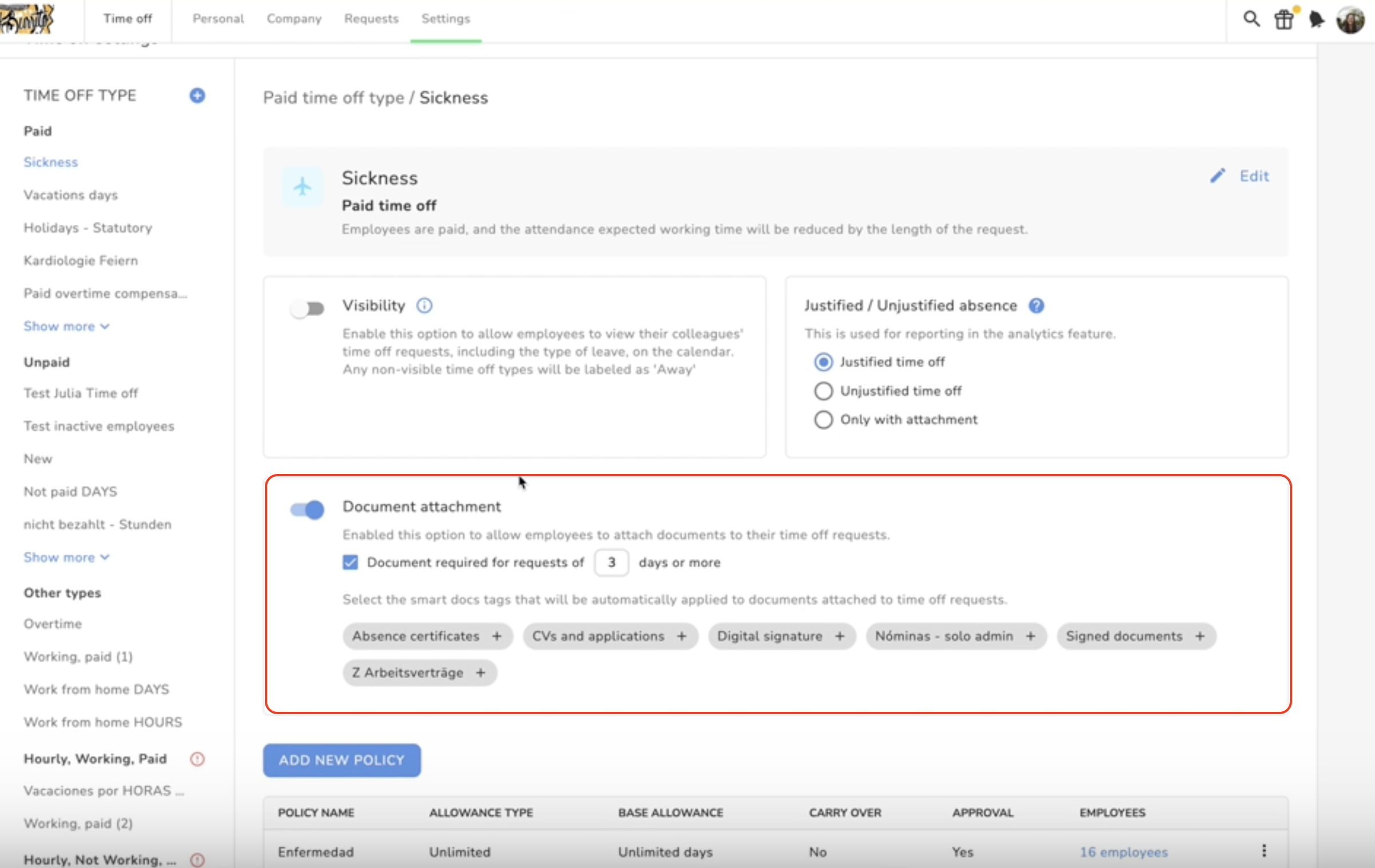This screenshot has width=1375, height=868.
Task: Click the ADD NEW POLICY button
Action: [341, 760]
